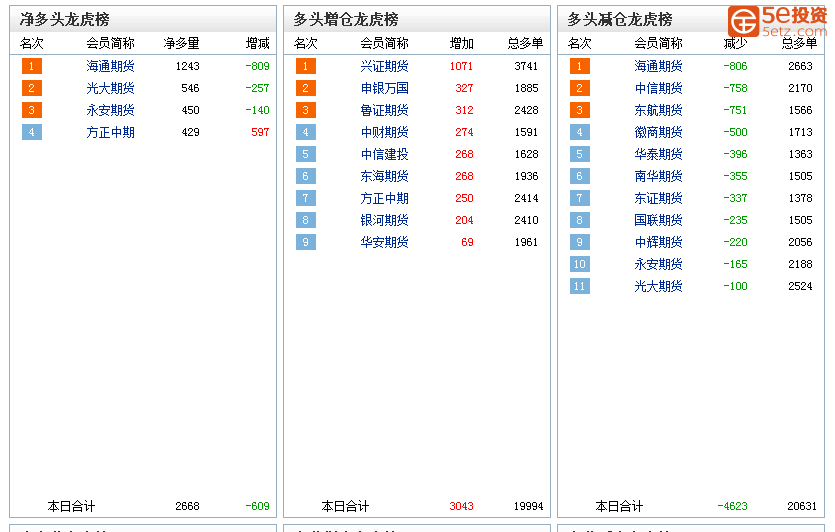Click the 增加 column header

tap(462, 43)
